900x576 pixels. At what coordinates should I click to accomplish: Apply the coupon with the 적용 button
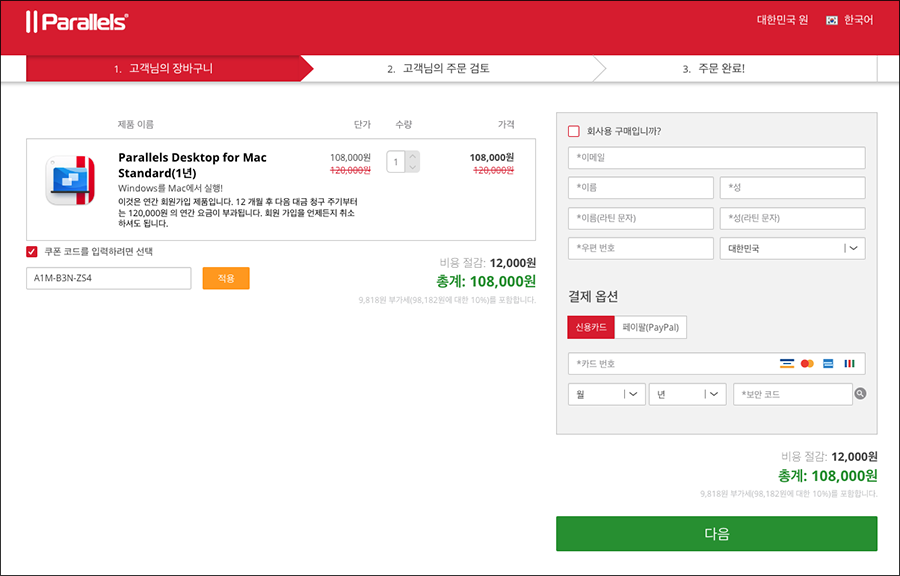tap(226, 278)
